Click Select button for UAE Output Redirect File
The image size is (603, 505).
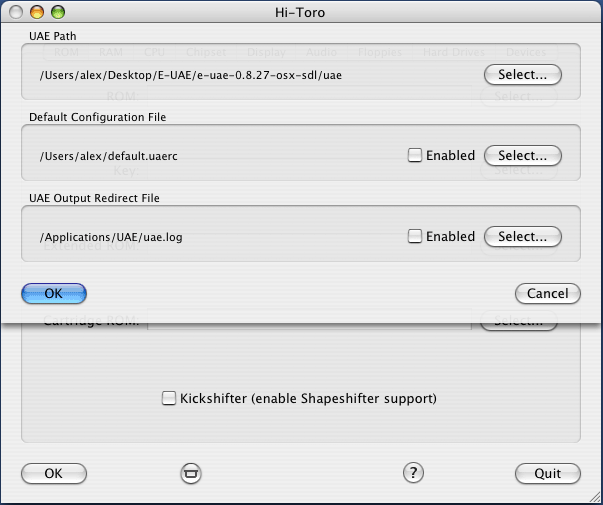[523, 237]
